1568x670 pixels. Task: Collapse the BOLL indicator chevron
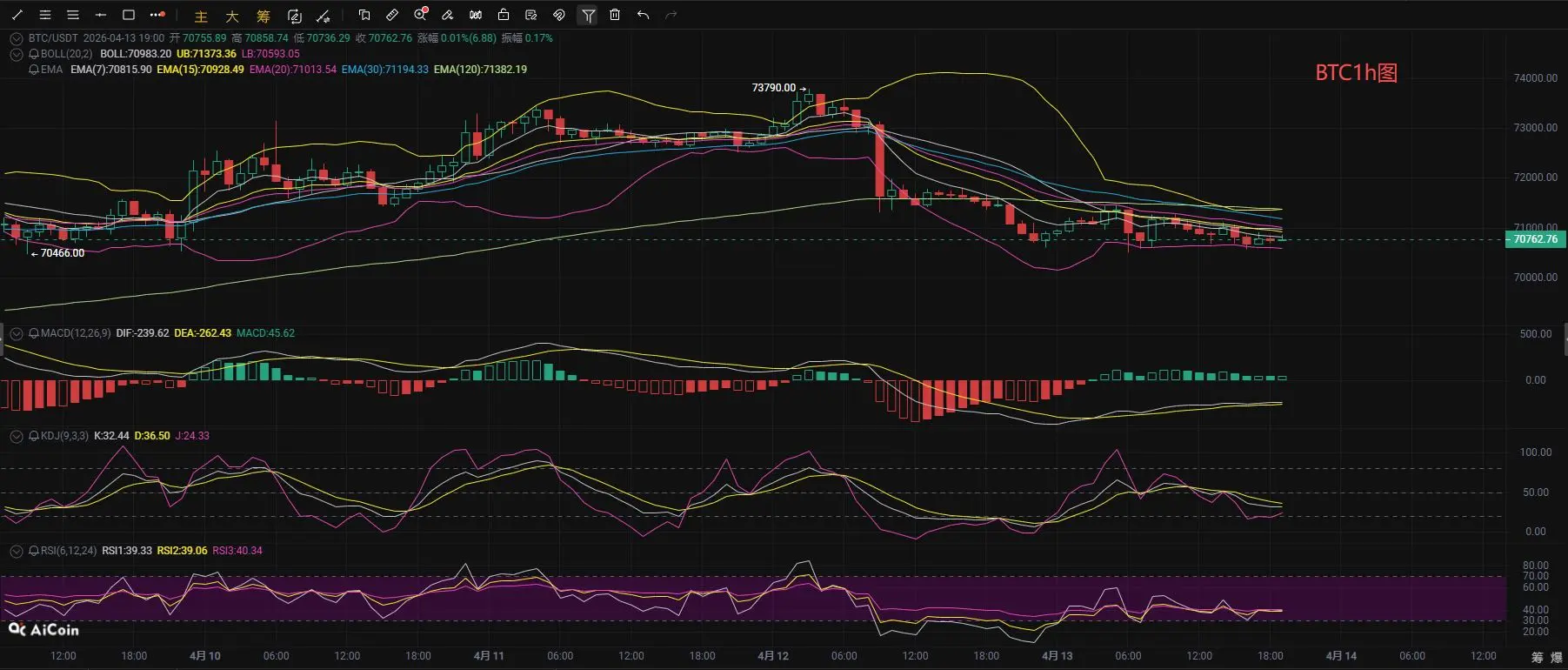point(16,54)
